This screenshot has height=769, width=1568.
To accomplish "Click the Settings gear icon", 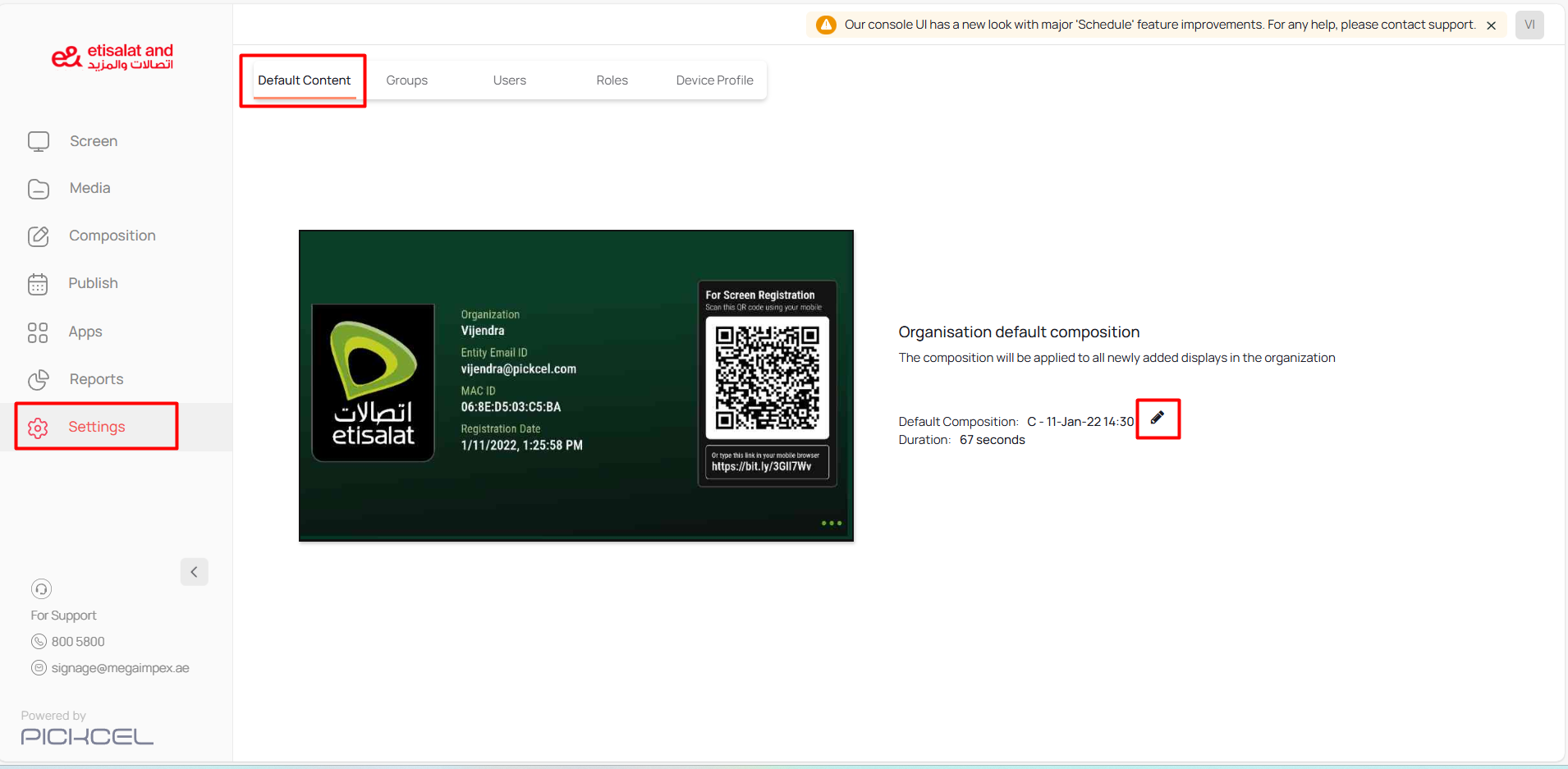I will coord(38,428).
